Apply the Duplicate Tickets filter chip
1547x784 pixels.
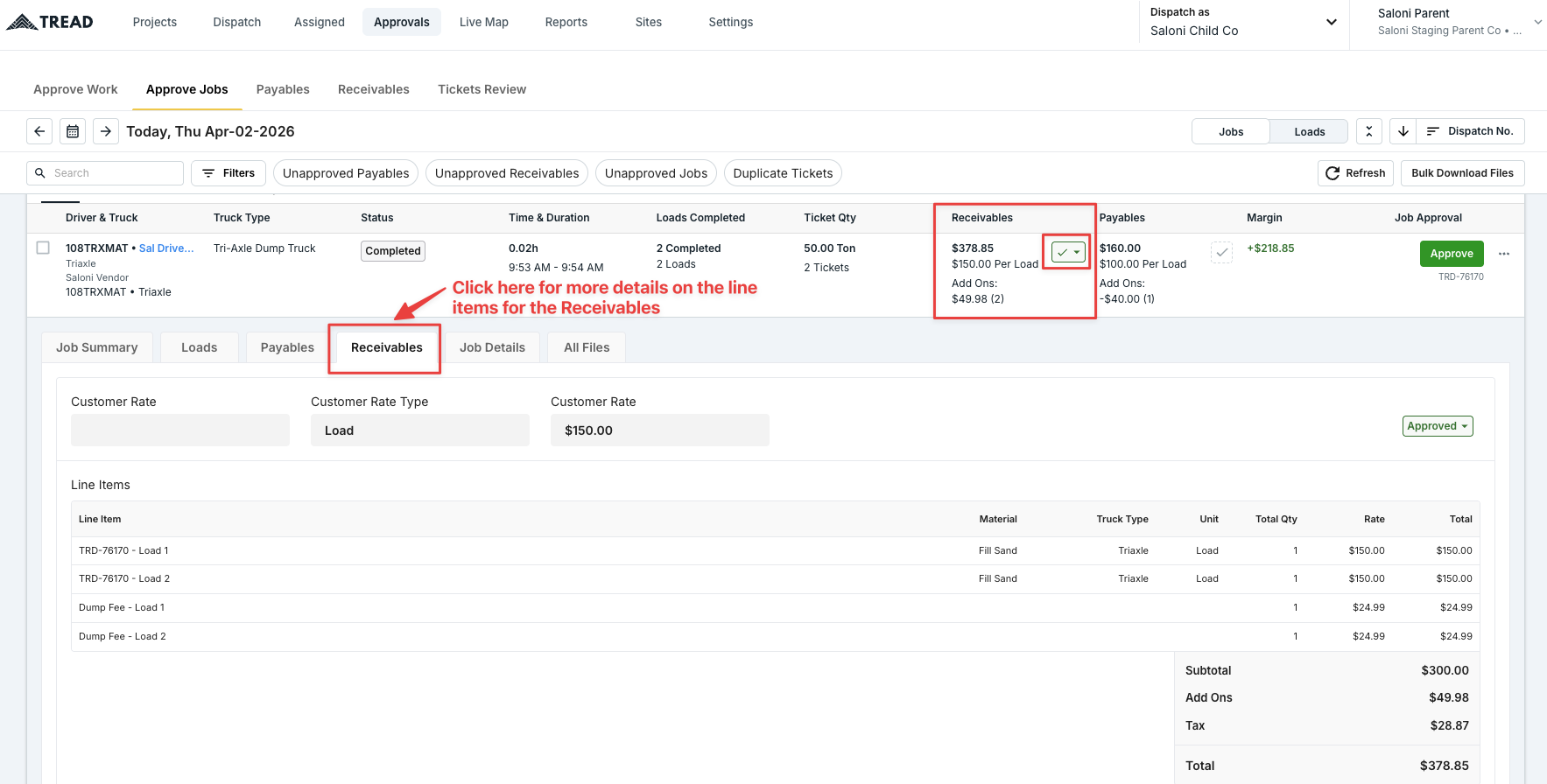[783, 173]
